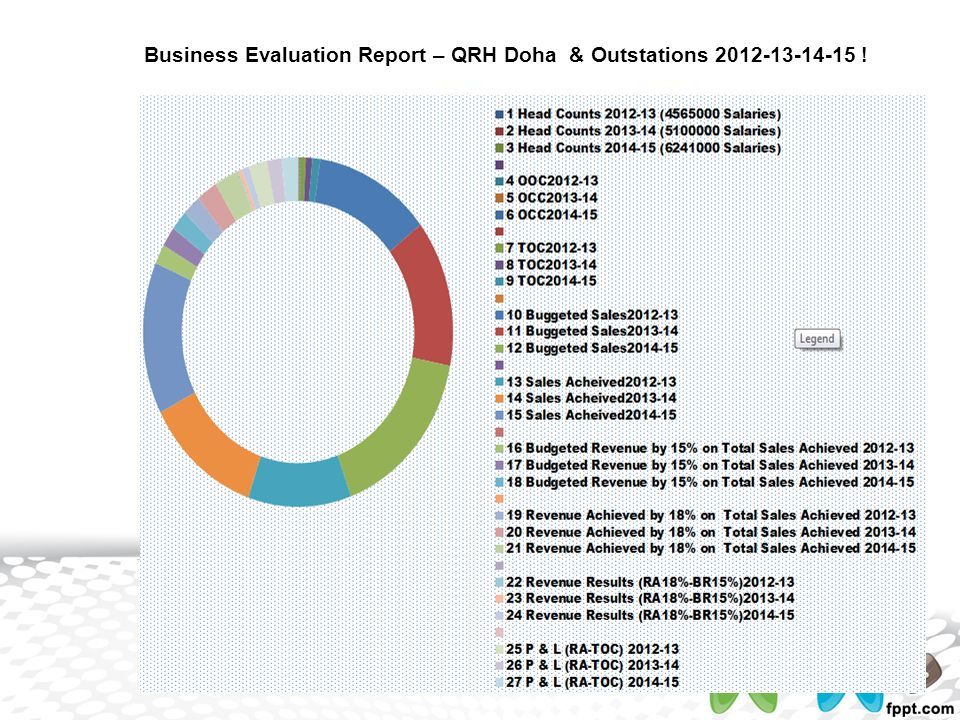Click the swatch beside Sales Acheived2014-15
Screen dimensions: 960x720
499,415
